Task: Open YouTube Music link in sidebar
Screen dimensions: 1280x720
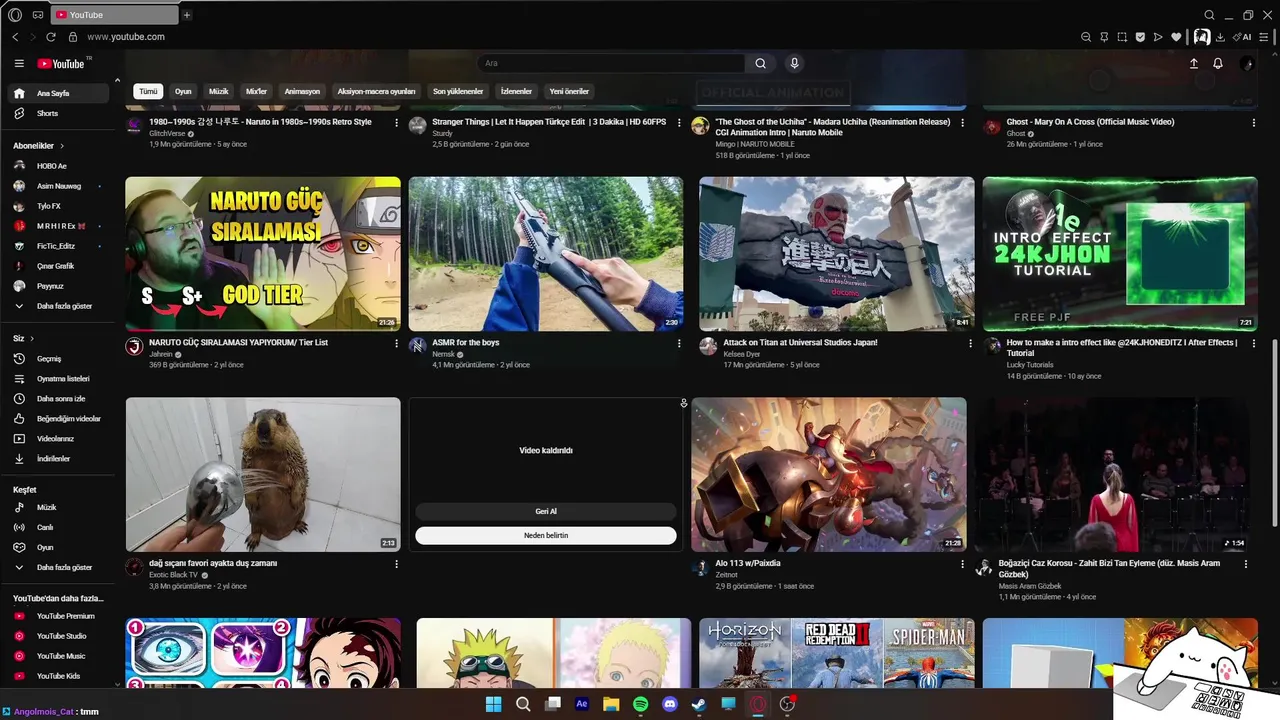Action: 60,656
